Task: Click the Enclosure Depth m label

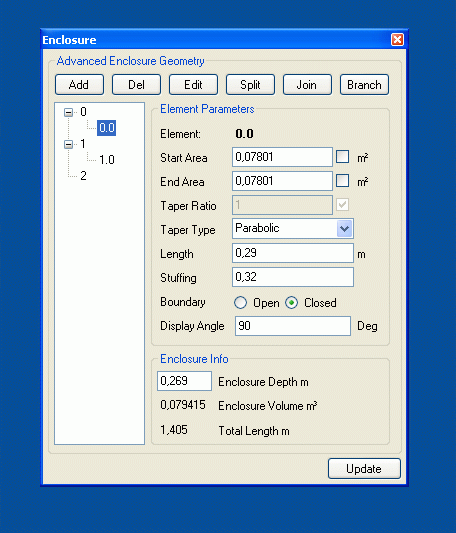Action: (x=263, y=382)
